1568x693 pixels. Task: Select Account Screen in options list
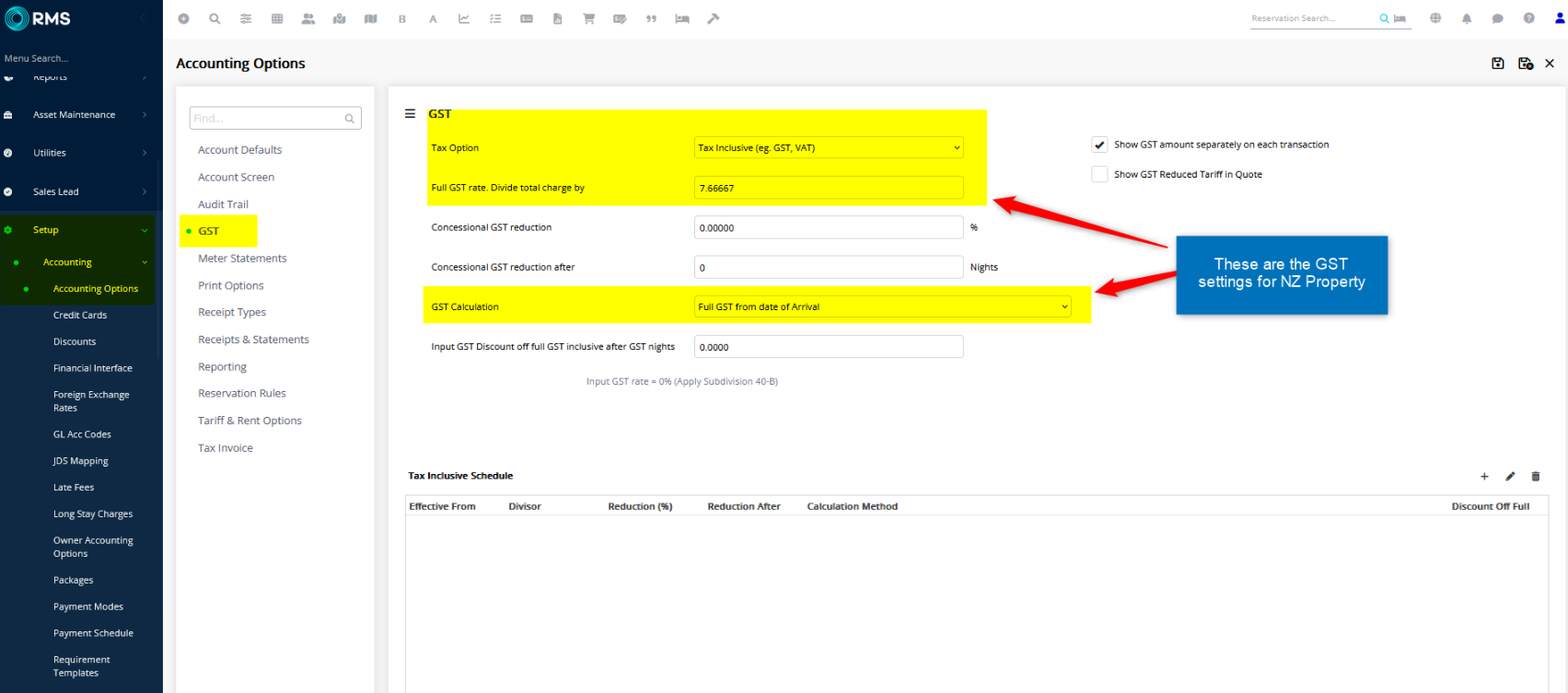point(237,178)
